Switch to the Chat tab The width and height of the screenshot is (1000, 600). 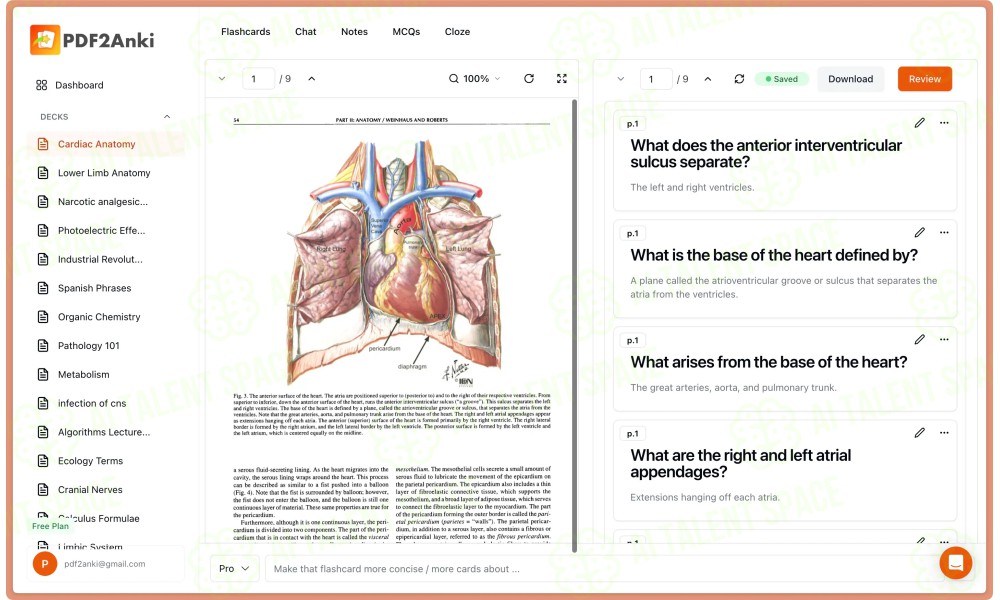click(x=305, y=31)
